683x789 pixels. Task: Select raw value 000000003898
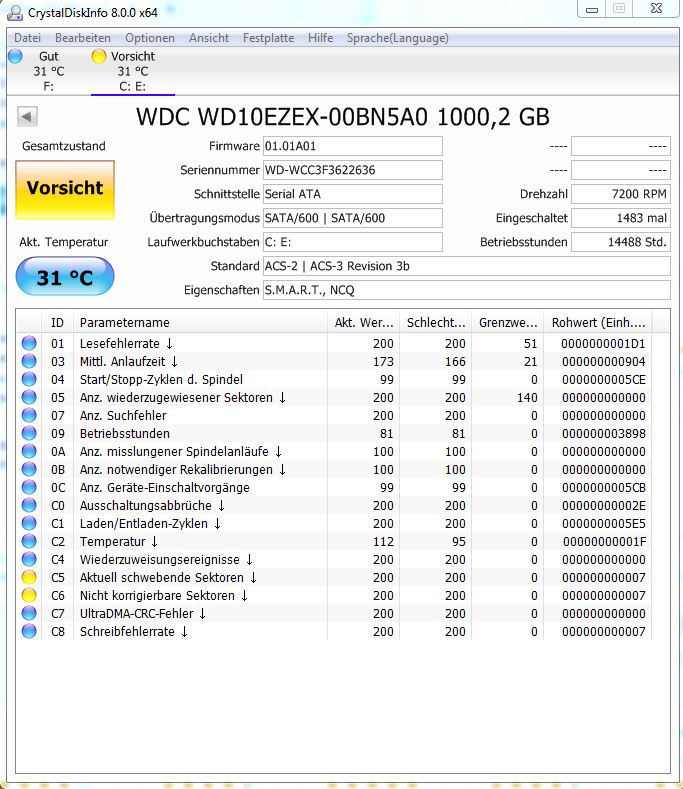(603, 434)
